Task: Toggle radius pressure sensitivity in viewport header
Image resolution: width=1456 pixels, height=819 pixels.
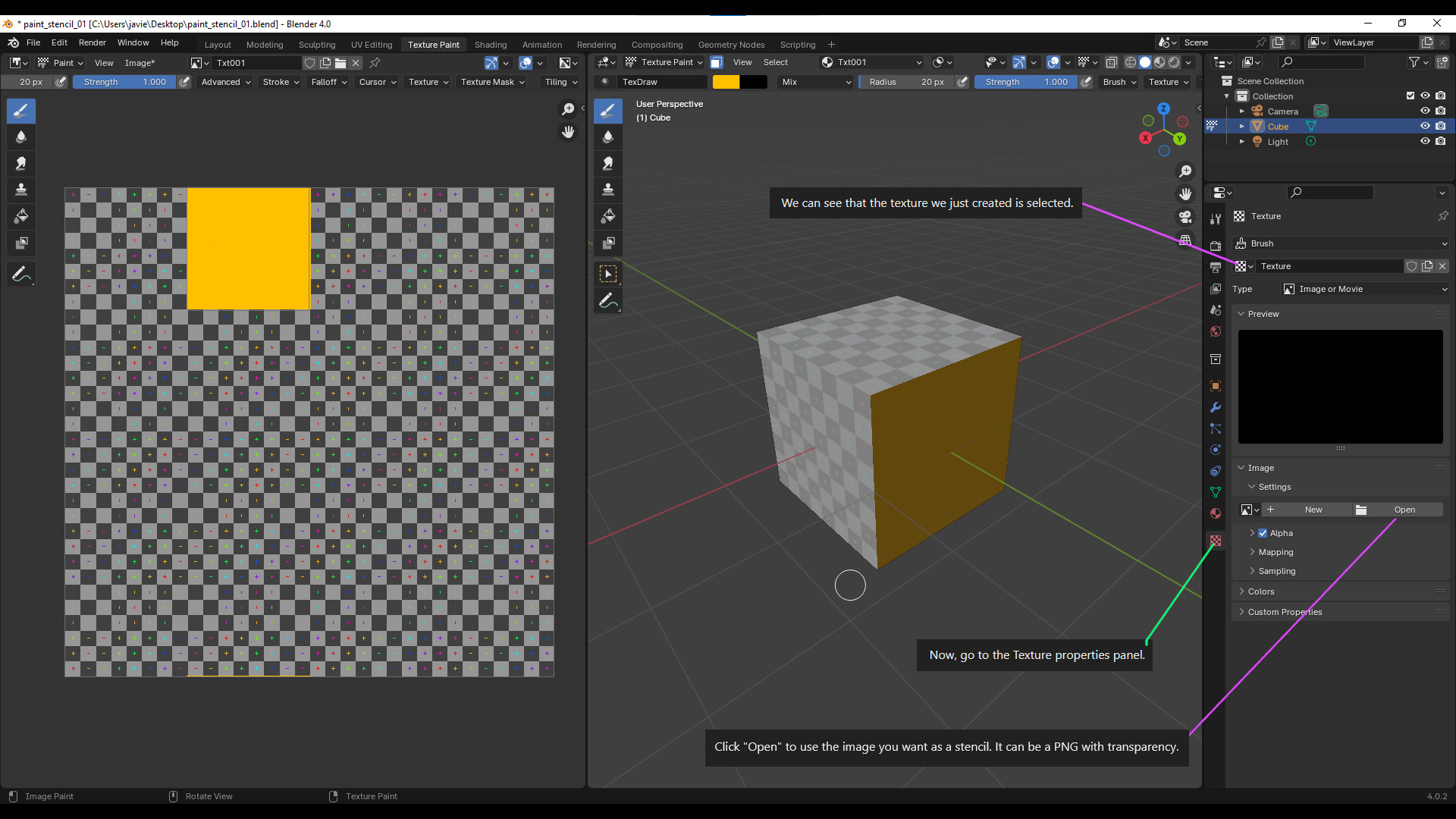Action: (x=962, y=82)
